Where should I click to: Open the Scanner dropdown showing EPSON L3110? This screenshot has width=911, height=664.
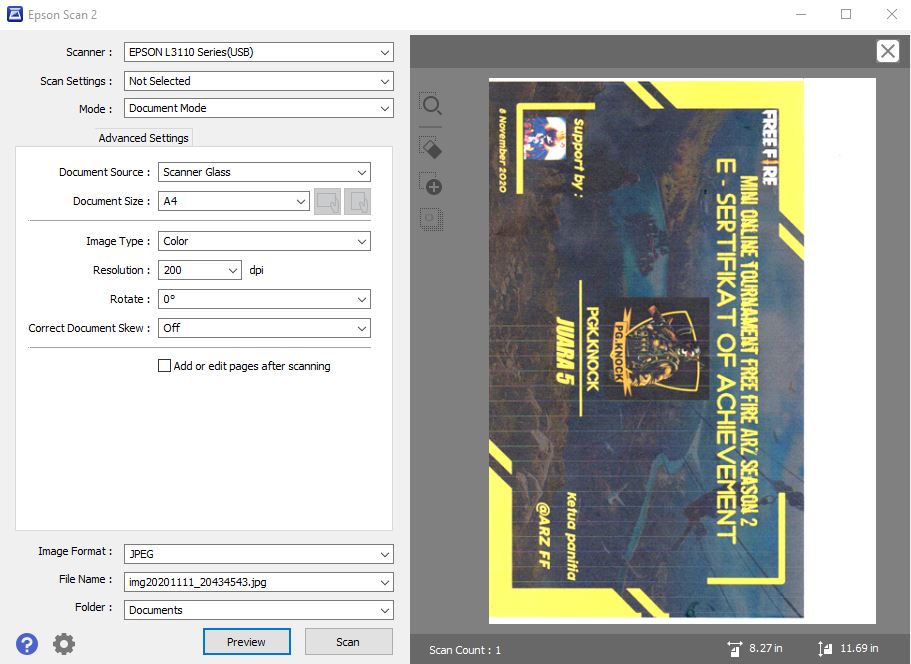(259, 52)
